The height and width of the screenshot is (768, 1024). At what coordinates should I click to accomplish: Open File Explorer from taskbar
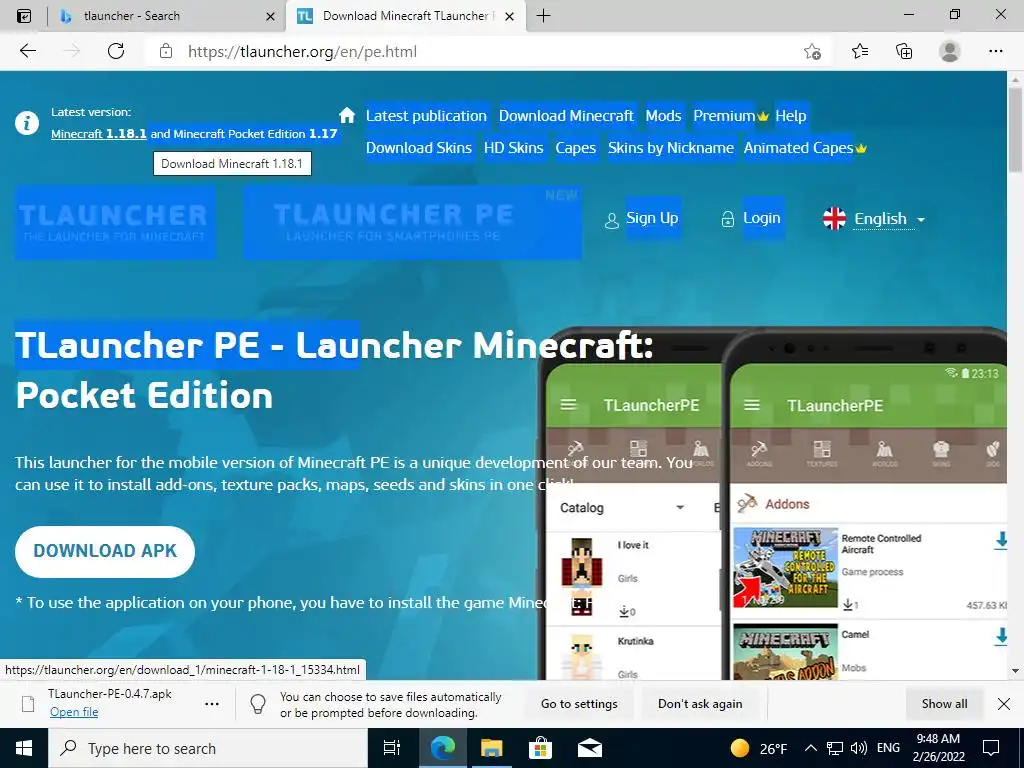coord(492,748)
